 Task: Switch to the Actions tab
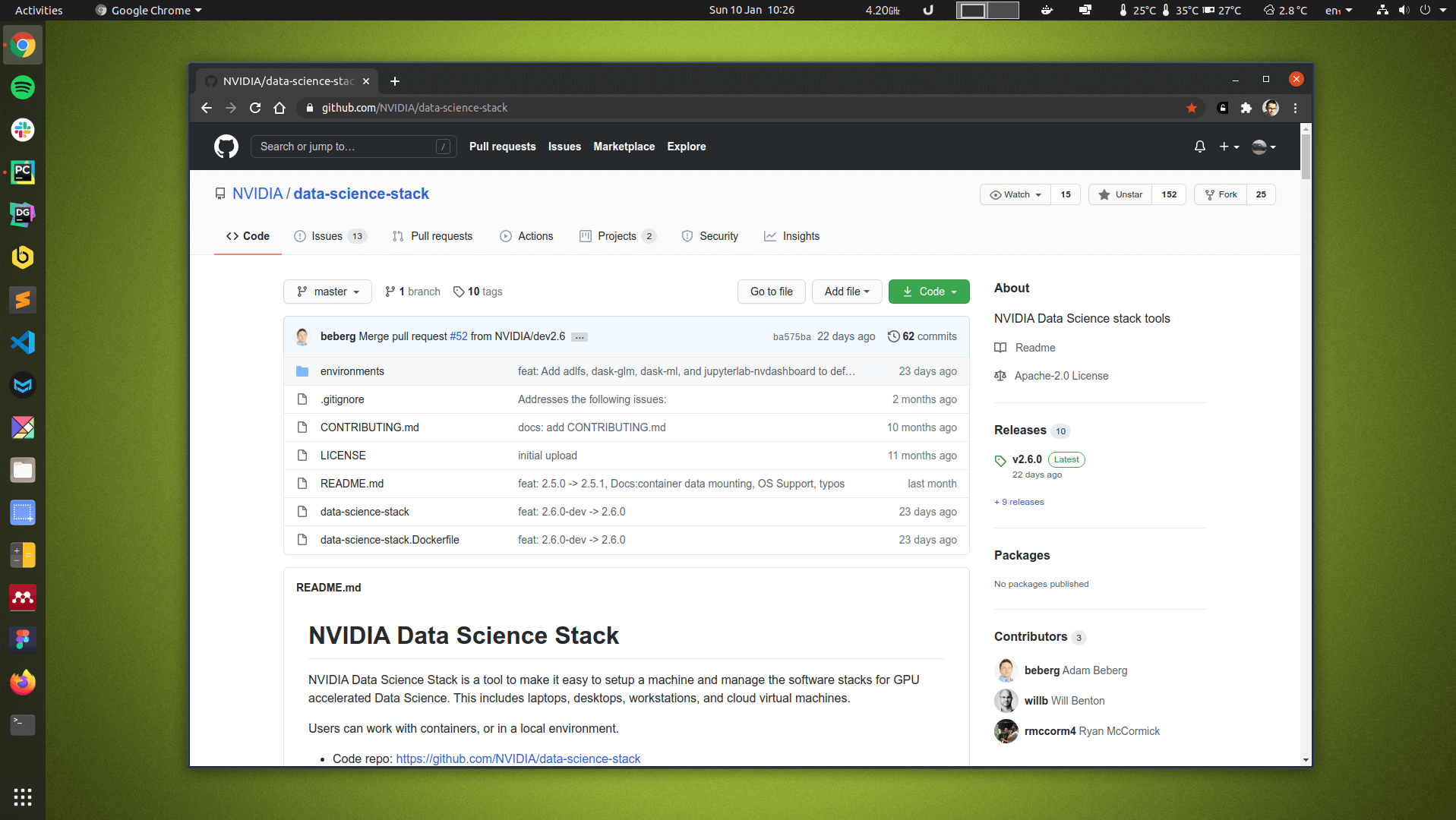coord(526,236)
